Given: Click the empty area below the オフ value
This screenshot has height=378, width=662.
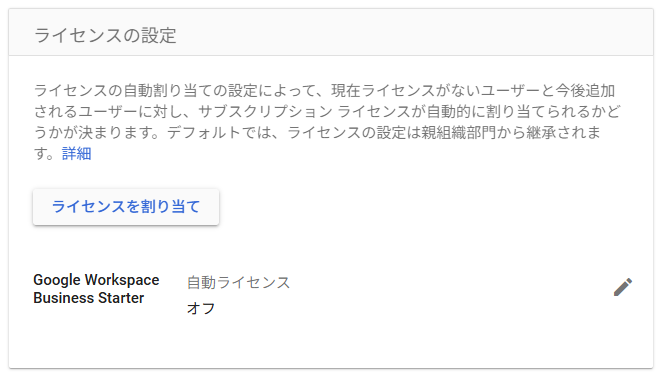Looking at the screenshot, I should click(331, 343).
